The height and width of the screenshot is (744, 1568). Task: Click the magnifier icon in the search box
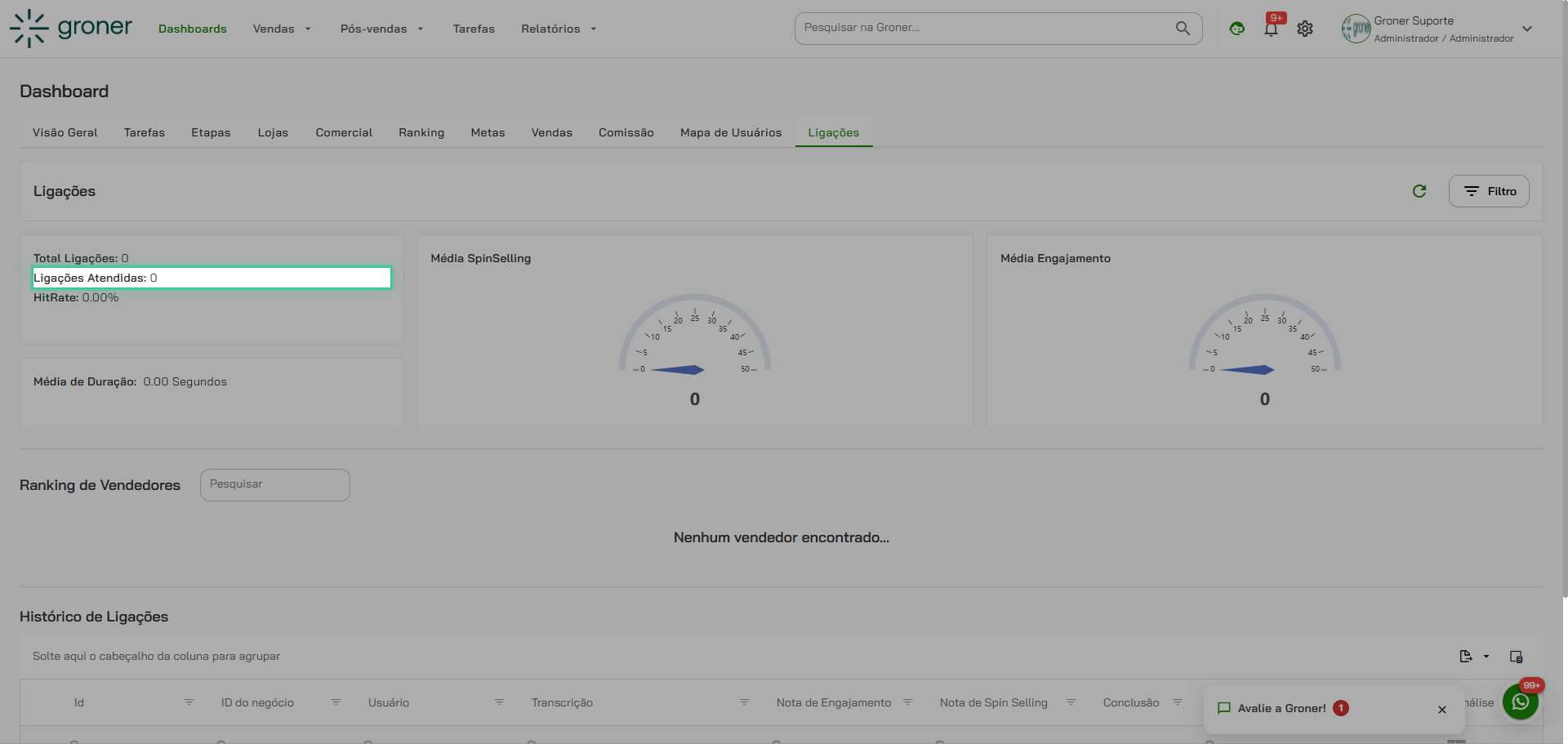[x=1183, y=28]
